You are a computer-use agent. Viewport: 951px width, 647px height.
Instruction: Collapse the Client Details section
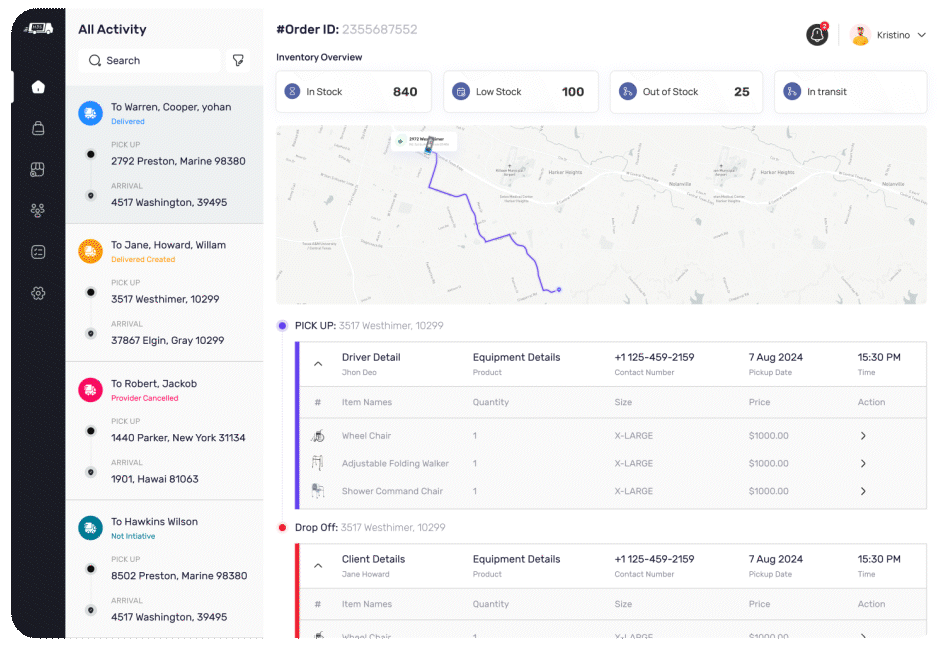click(318, 566)
